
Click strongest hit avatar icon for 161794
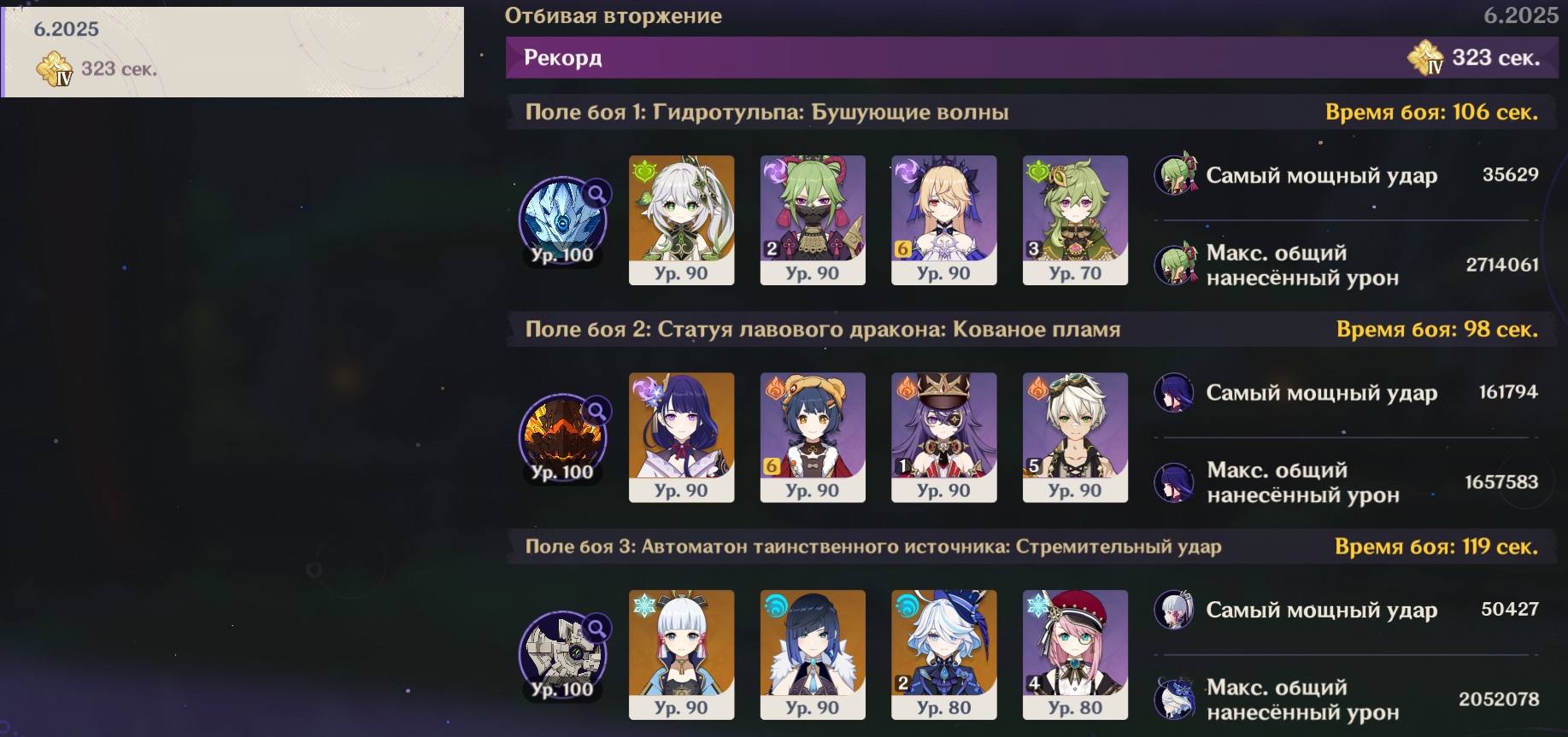click(x=1175, y=393)
